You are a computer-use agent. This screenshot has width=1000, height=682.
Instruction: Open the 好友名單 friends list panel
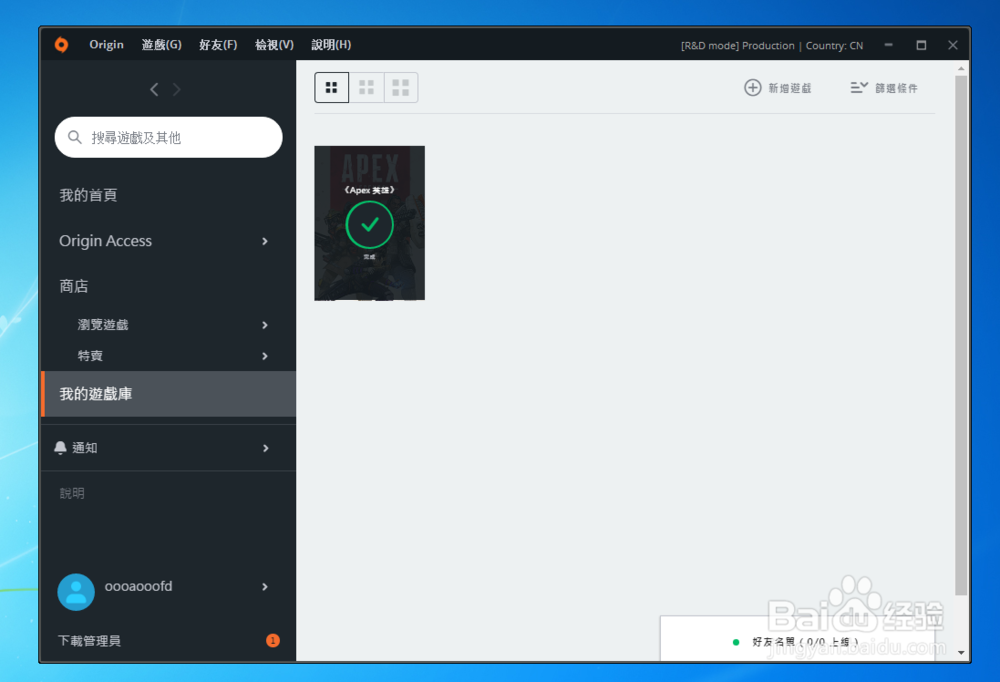pyautogui.click(x=798, y=639)
